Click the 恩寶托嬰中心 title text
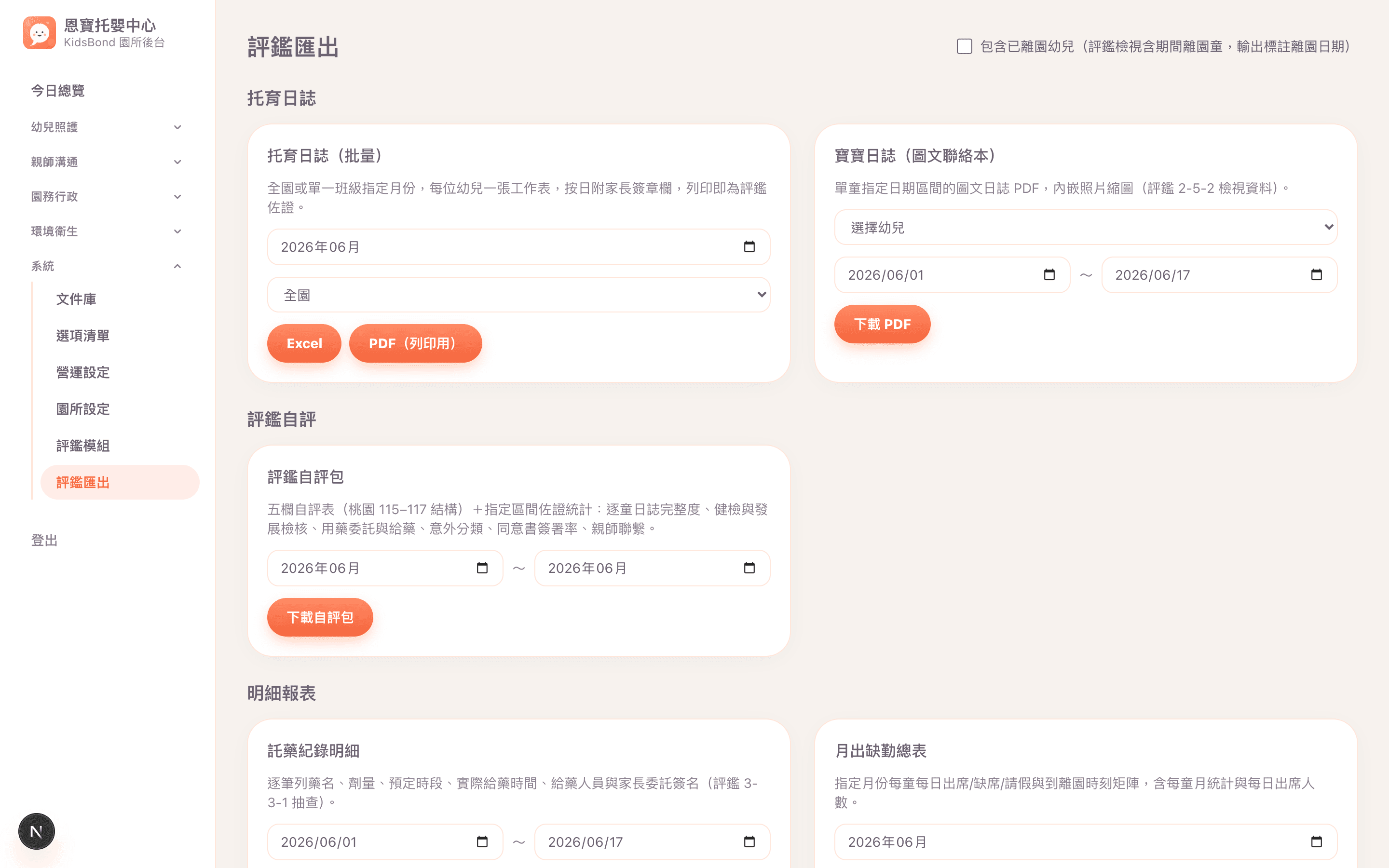 pyautogui.click(x=109, y=25)
